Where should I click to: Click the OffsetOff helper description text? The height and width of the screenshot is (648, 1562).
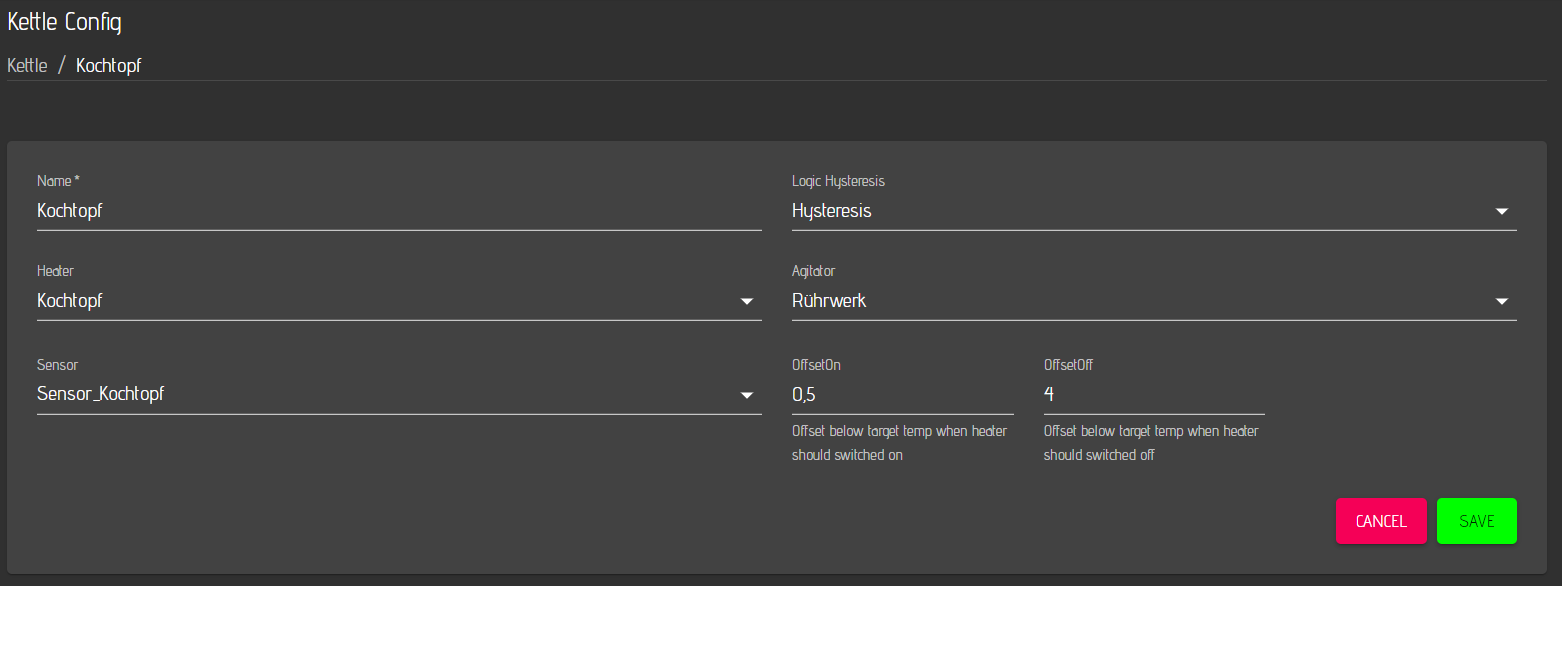tap(1150, 443)
